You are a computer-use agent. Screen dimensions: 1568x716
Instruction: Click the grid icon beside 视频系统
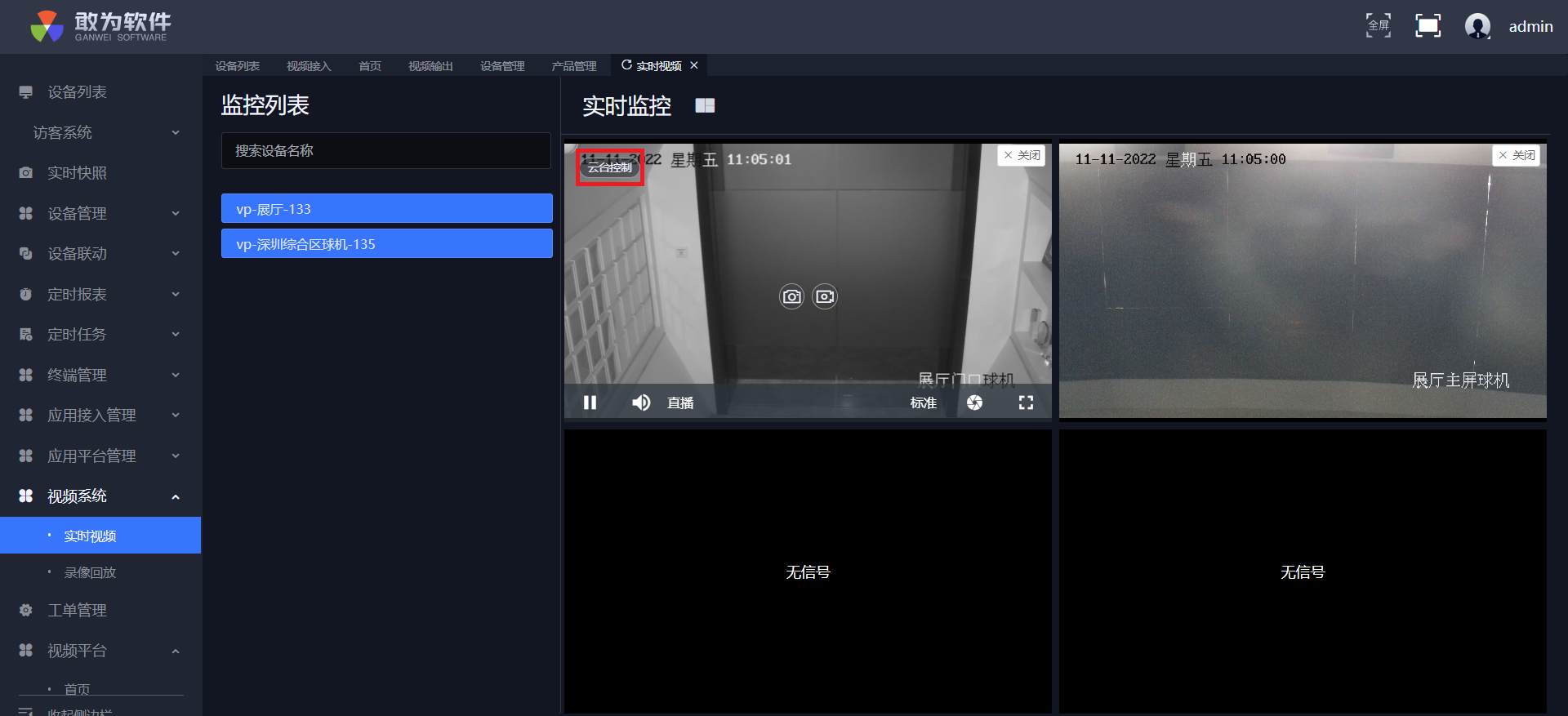[x=26, y=496]
